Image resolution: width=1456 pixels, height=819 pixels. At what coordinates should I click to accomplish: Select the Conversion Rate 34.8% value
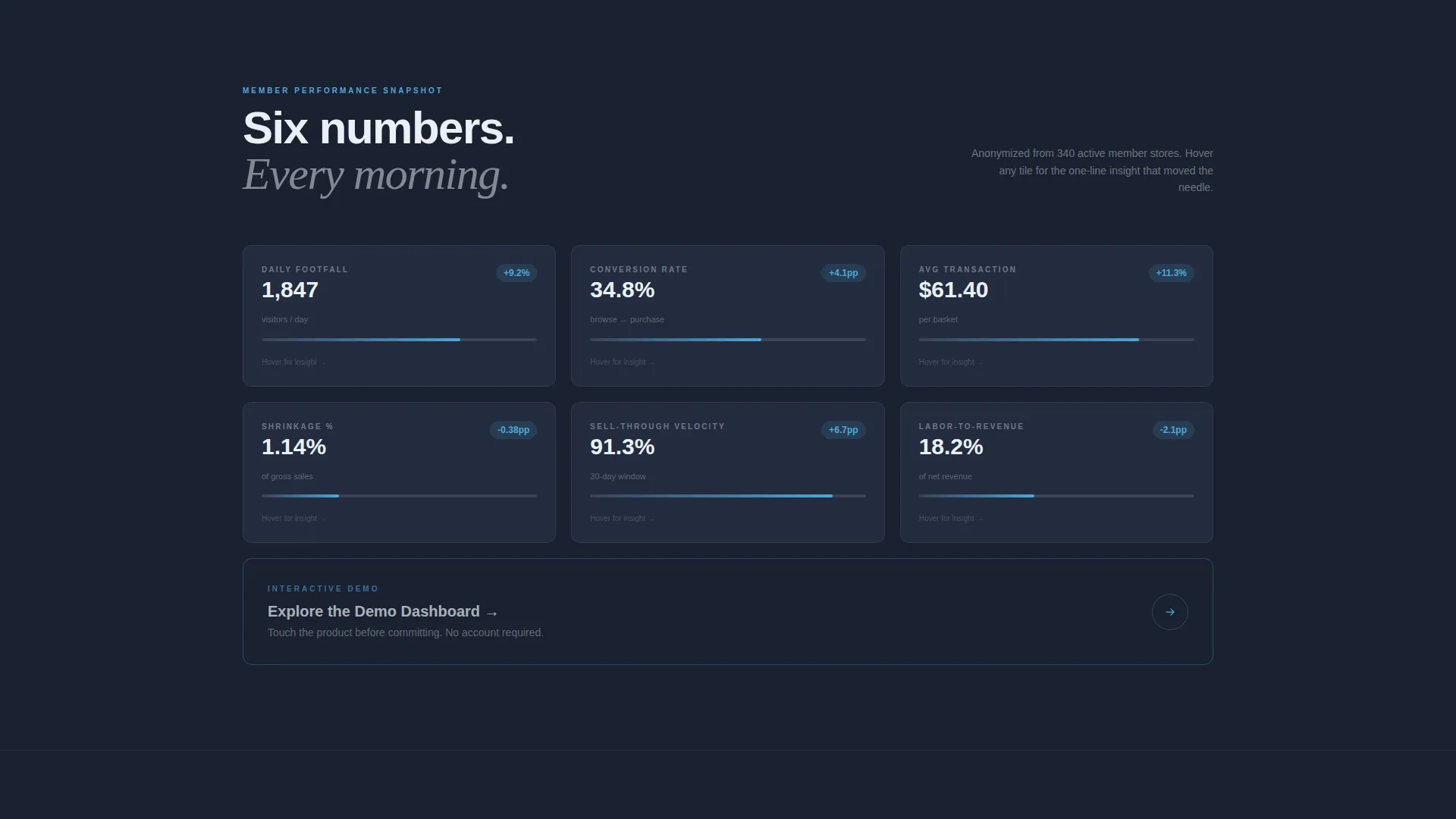622,290
